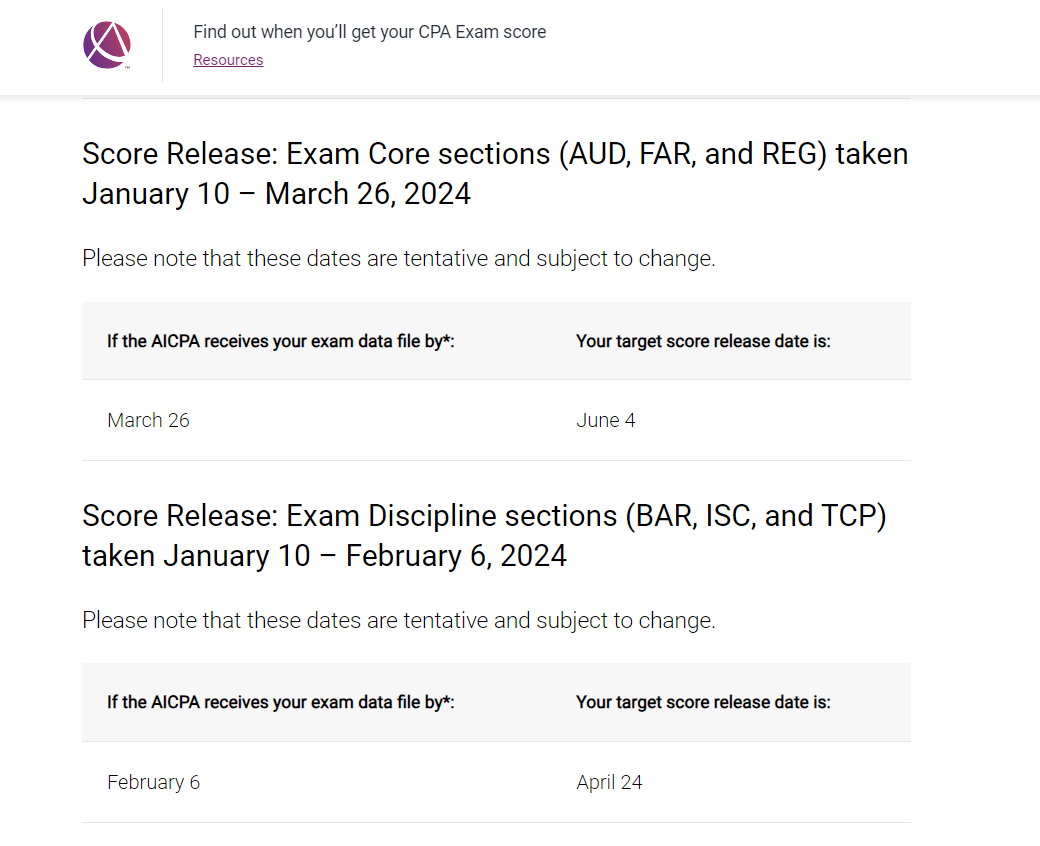Click the "January 10 – March 26, 2024" date range
The image size is (1040, 846).
[276, 194]
